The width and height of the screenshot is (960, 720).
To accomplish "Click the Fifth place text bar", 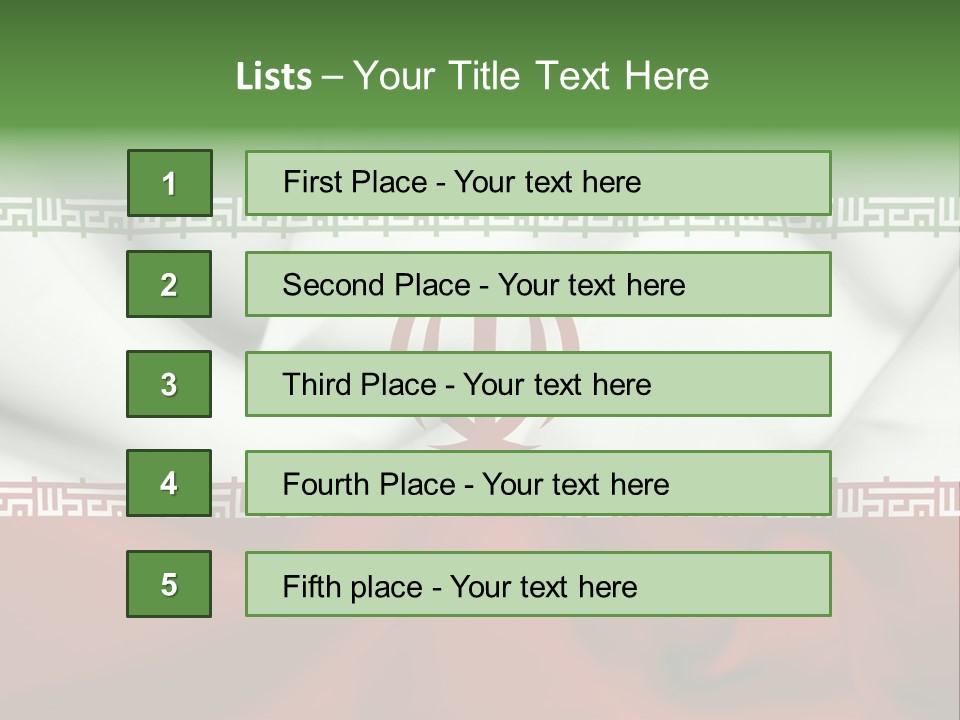I will [538, 584].
